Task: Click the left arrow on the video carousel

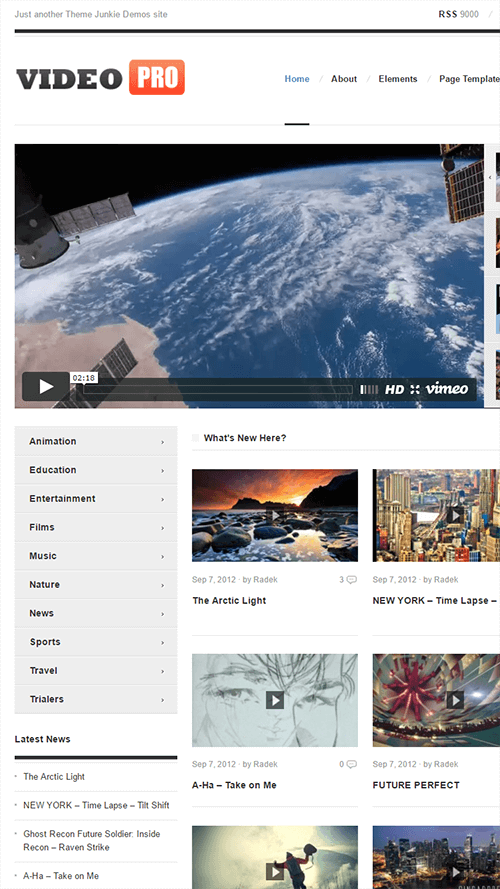Action: pos(490,177)
